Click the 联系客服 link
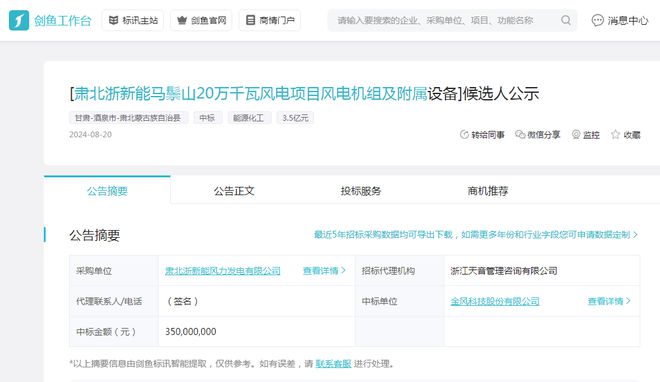This screenshot has height=382, width=660. 333,363
